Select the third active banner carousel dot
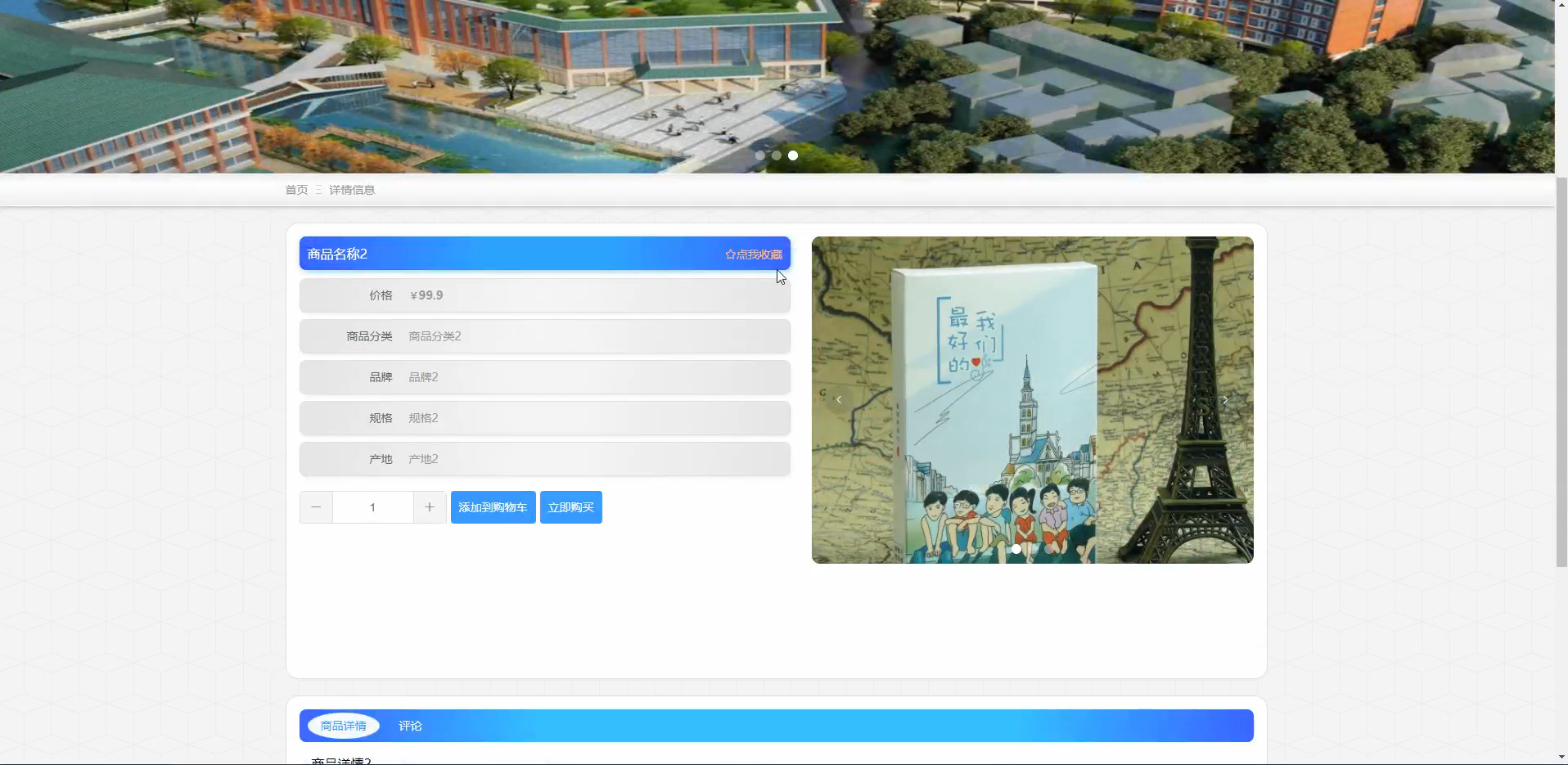This screenshot has width=1568, height=765. (793, 155)
